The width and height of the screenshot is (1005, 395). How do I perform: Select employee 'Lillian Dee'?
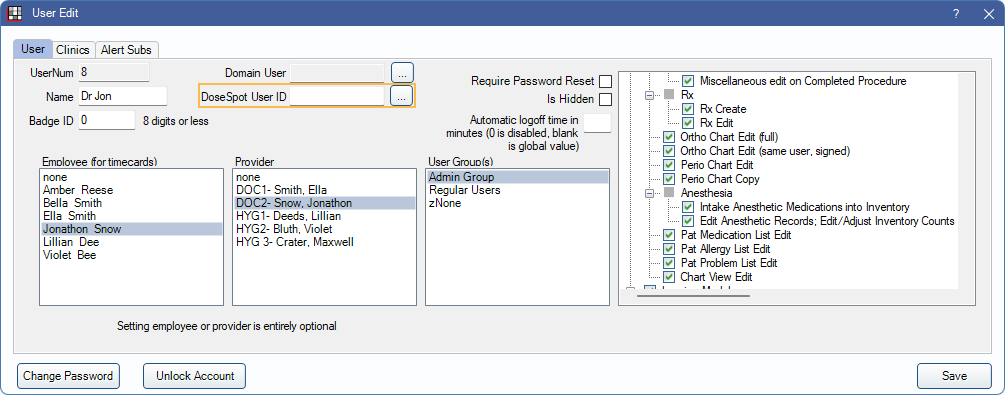click(131, 242)
